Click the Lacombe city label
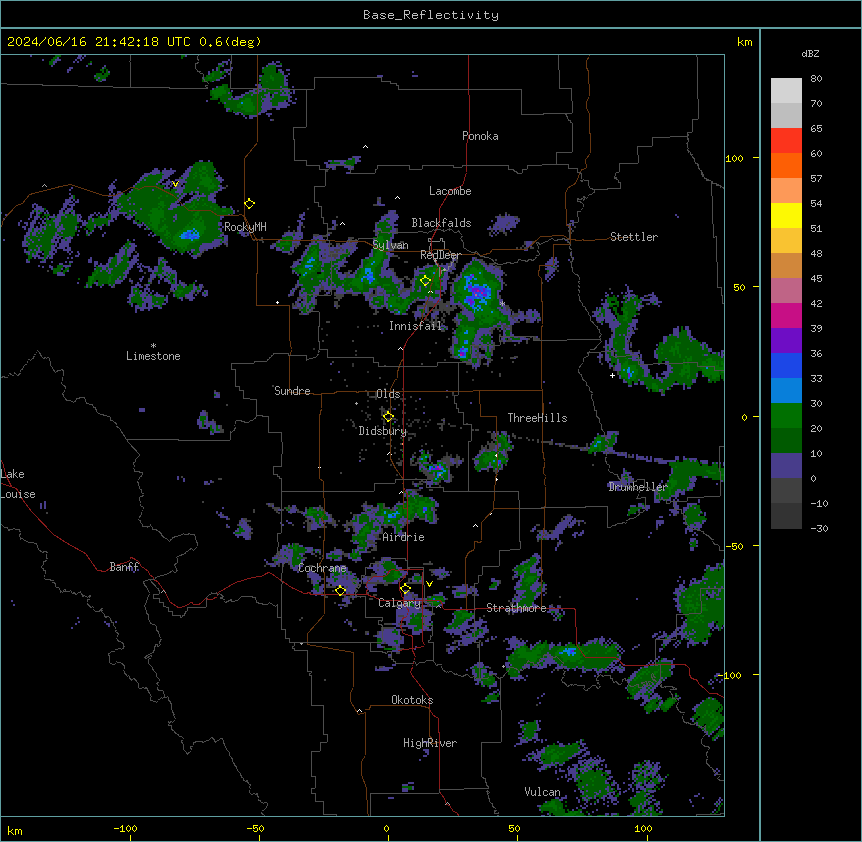The width and height of the screenshot is (862, 842). coord(450,191)
